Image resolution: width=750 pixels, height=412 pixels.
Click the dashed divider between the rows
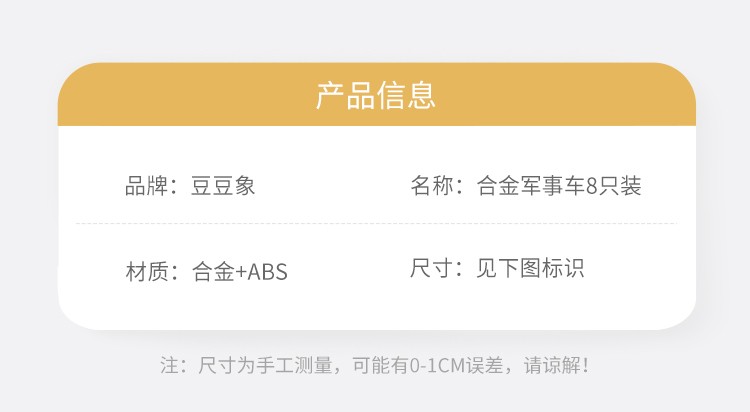[375, 223]
